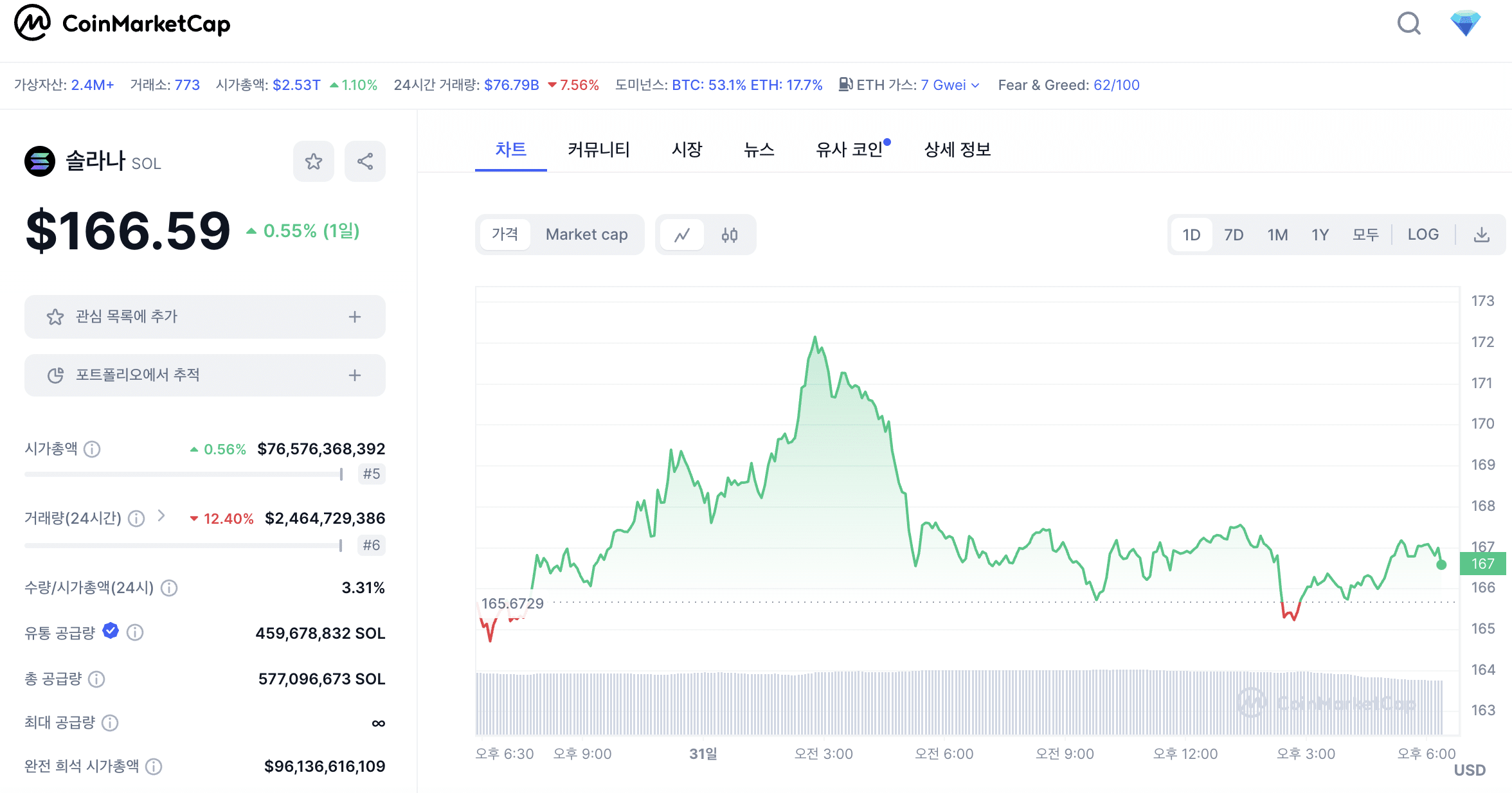Screen dimensions: 1512x793
Task: Set chart range to 모두
Action: pos(1365,235)
